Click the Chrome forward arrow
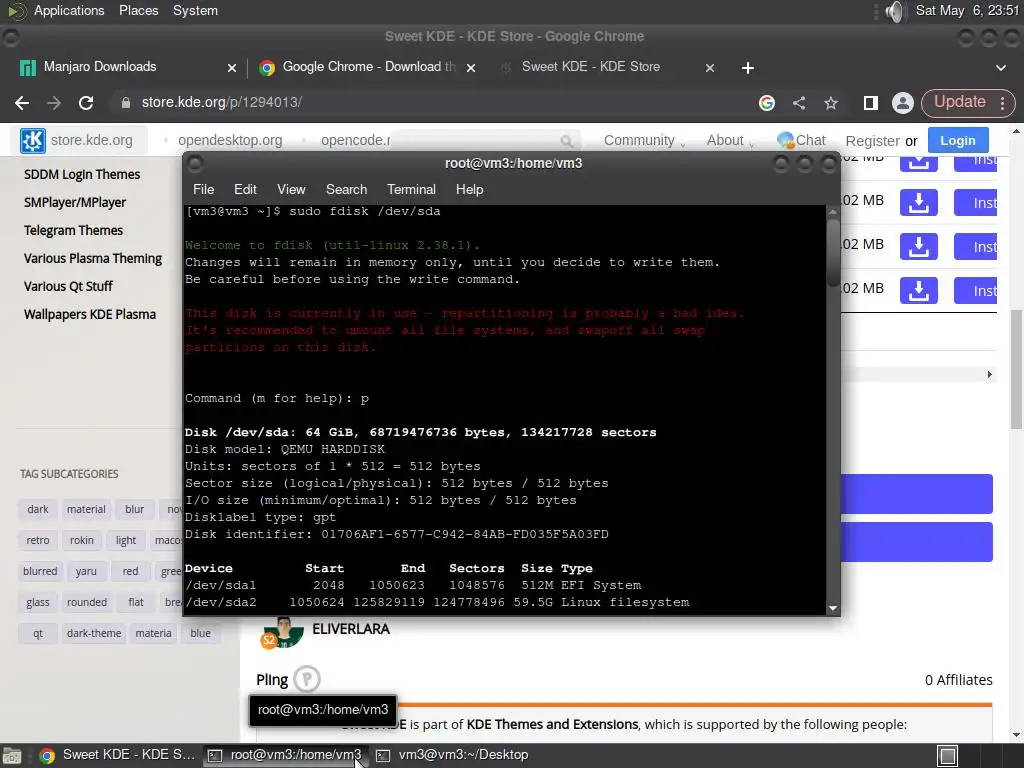Image resolution: width=1024 pixels, height=768 pixels. [x=54, y=103]
